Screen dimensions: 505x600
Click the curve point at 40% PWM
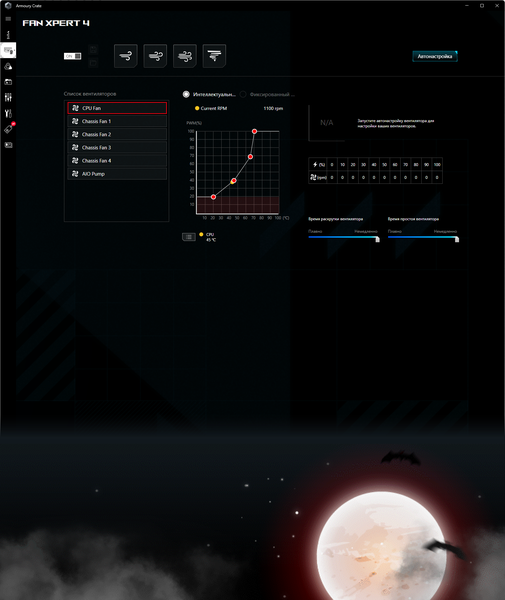[234, 181]
